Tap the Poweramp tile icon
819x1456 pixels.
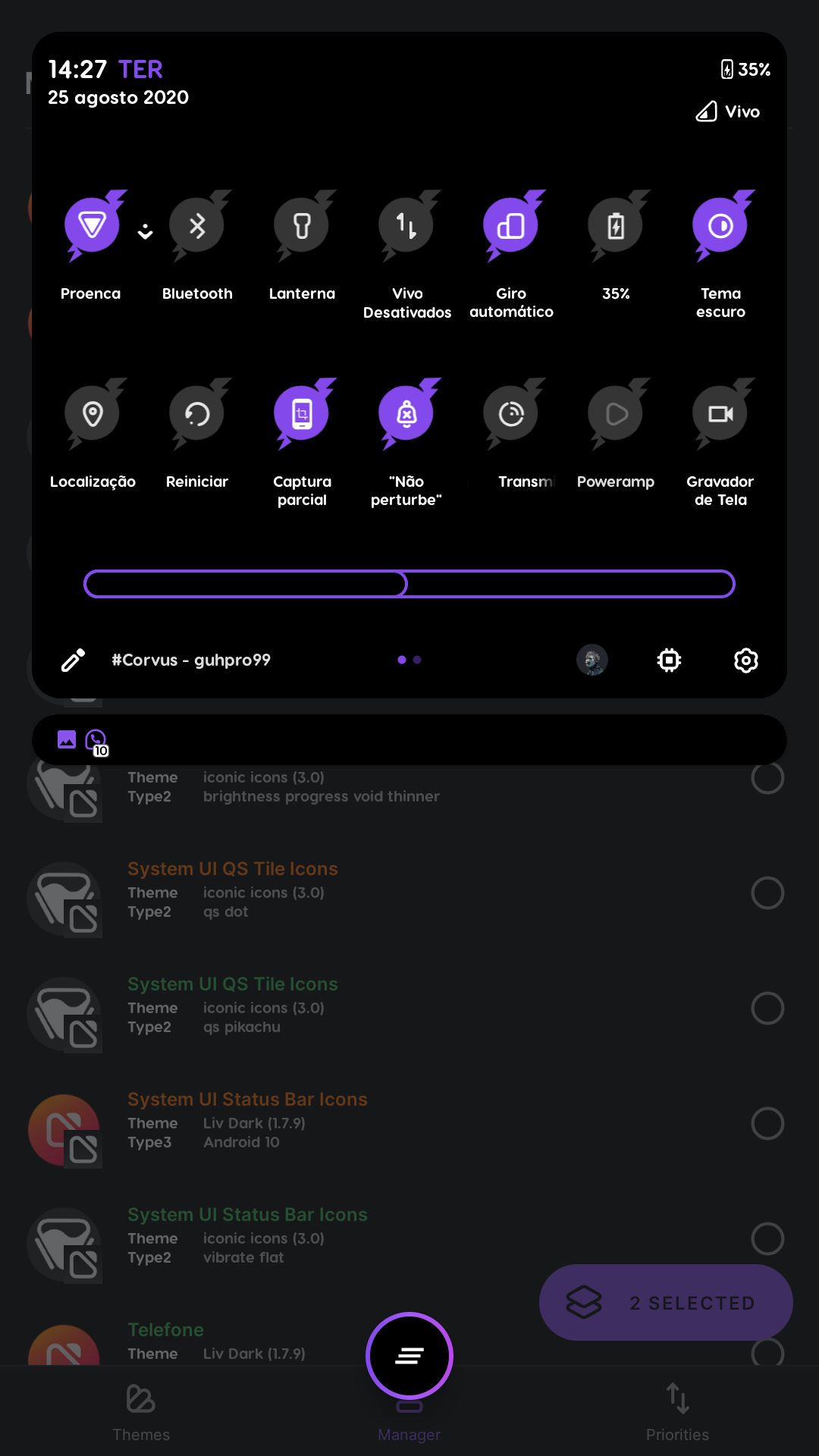pos(616,414)
